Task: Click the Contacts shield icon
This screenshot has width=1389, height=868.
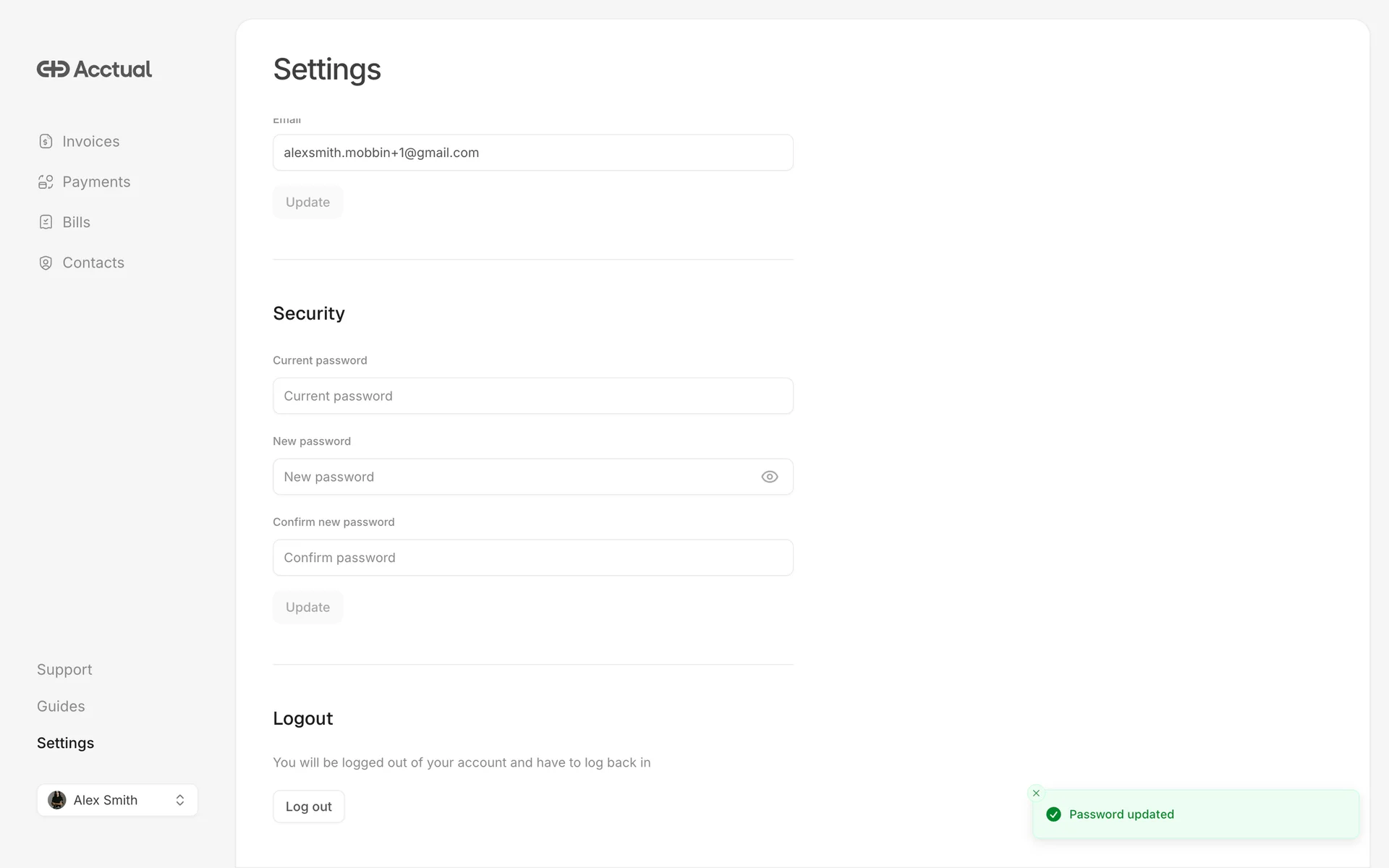Action: point(46,263)
